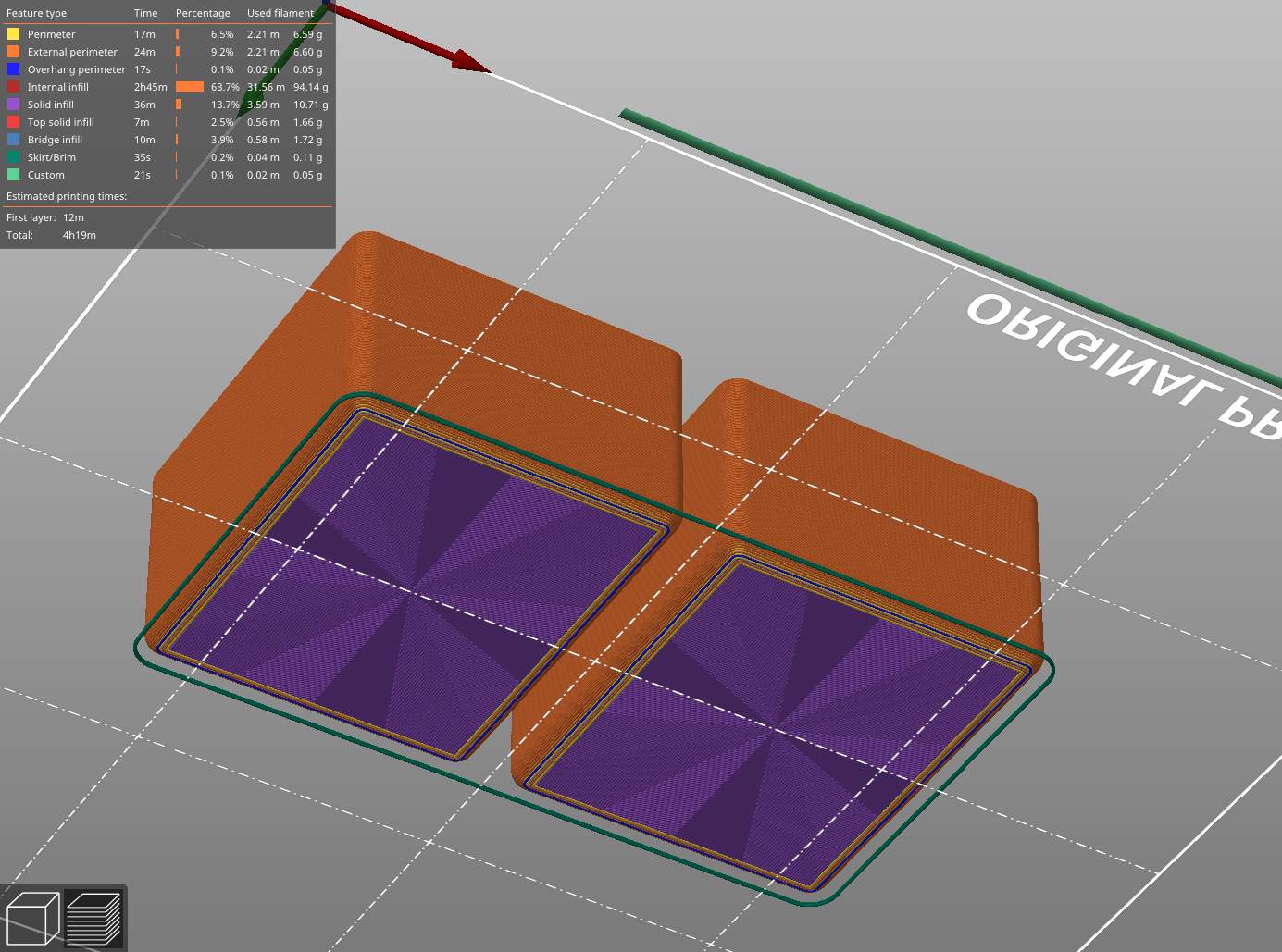Select the "17s" Overhang perimeter time
Viewport: 1282px width, 952px height.
[143, 69]
